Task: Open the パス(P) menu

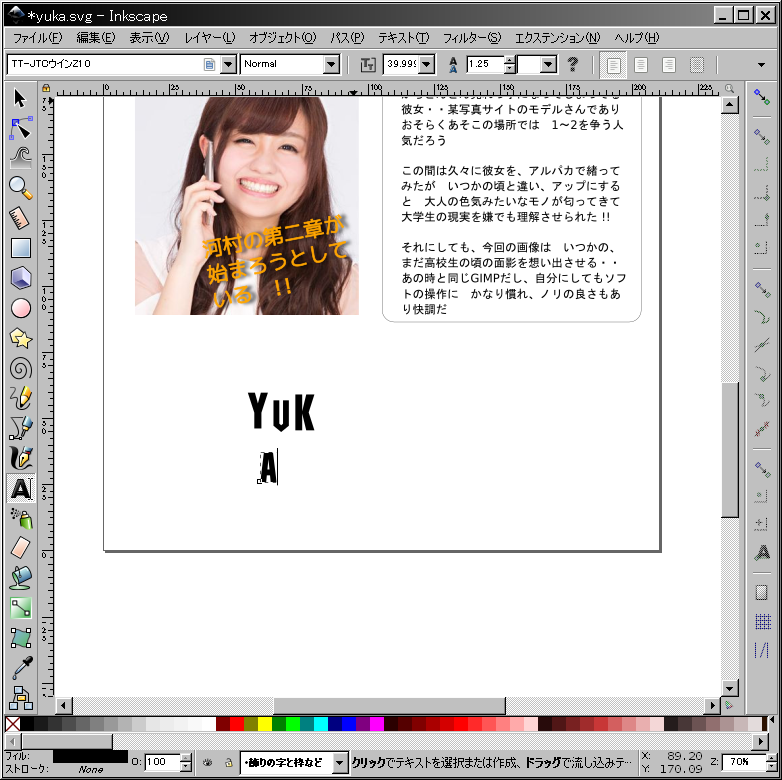Action: (x=347, y=37)
